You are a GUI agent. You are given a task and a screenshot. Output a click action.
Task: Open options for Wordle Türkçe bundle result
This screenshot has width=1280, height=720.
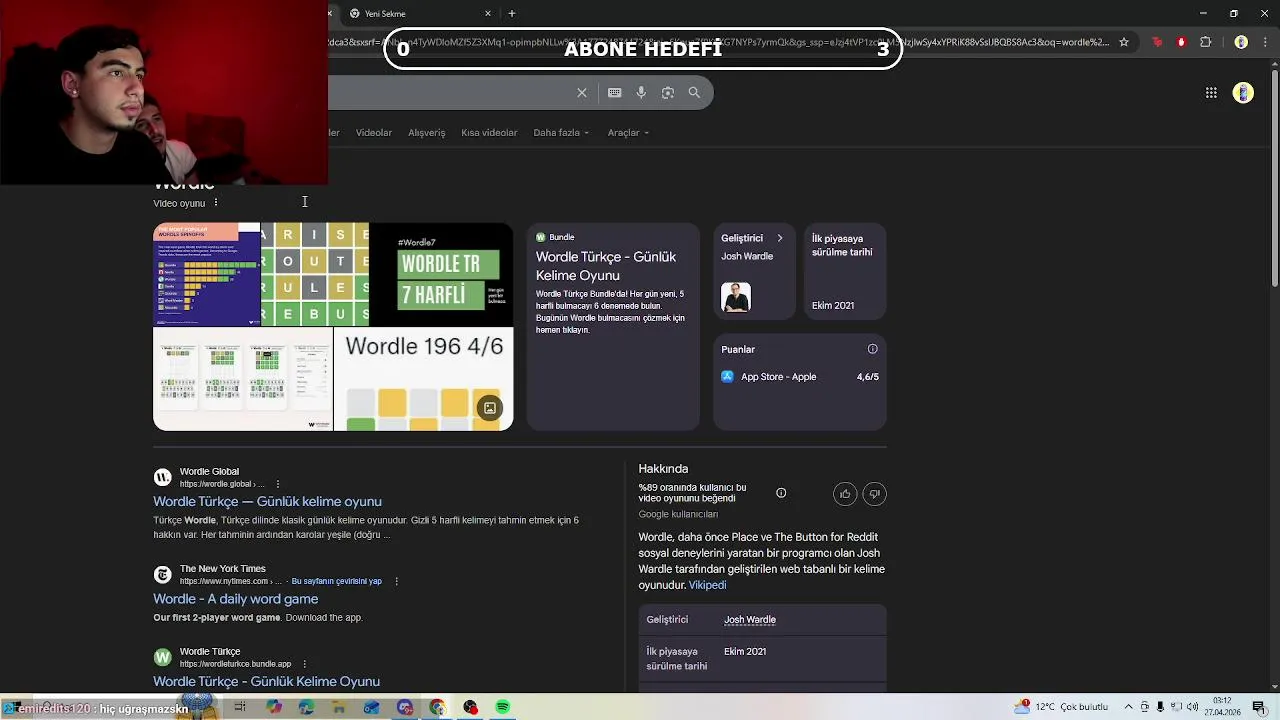click(x=304, y=664)
